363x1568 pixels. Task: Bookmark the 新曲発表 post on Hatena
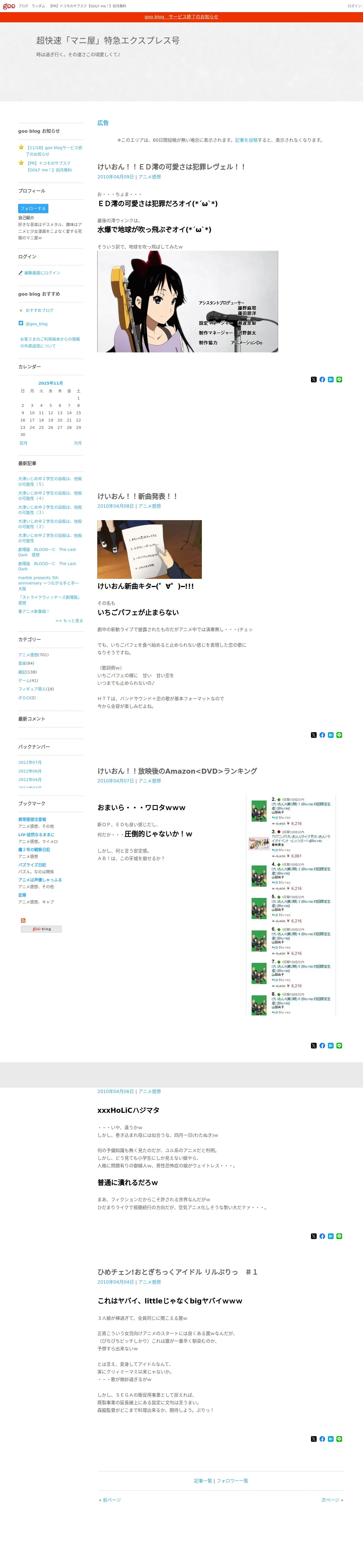[x=331, y=735]
